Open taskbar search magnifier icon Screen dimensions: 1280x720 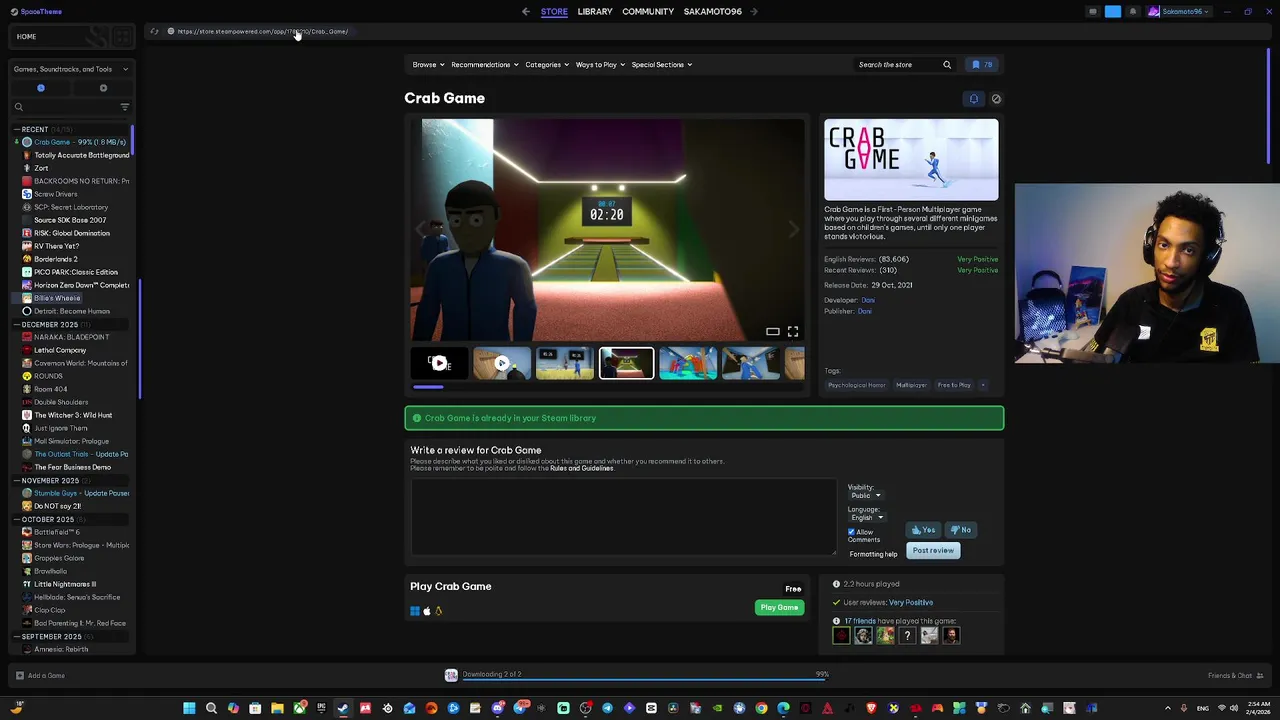click(x=211, y=709)
